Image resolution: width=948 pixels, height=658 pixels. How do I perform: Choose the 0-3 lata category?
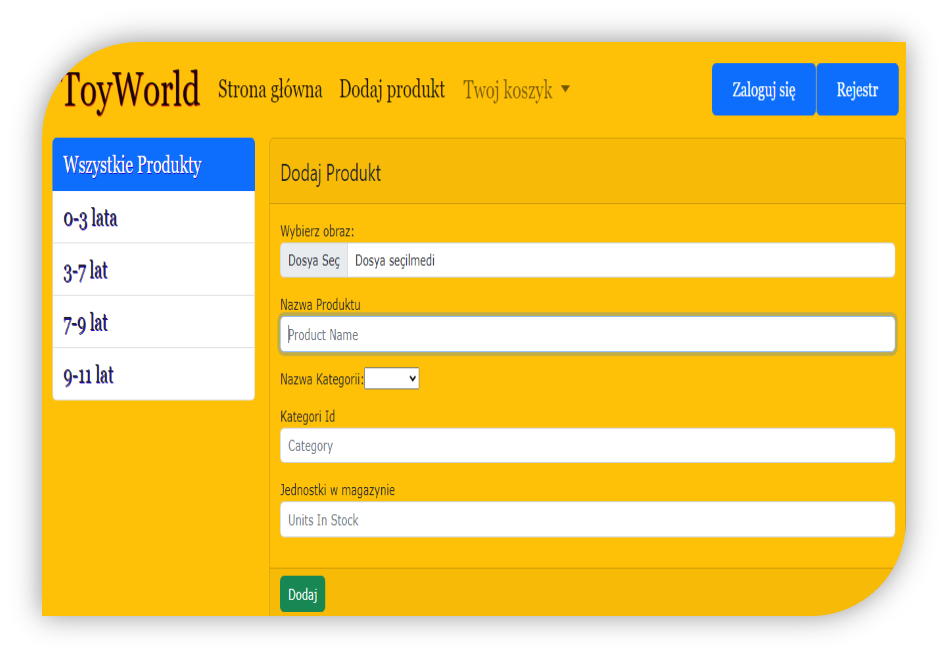[152, 216]
